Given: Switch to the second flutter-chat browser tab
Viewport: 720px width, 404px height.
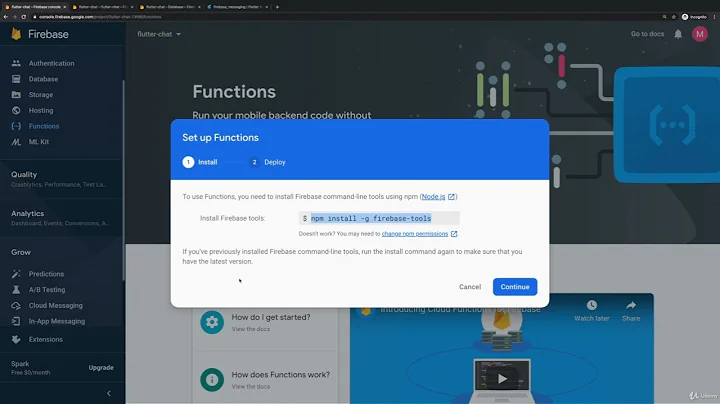Looking at the screenshot, I should [x=103, y=7].
